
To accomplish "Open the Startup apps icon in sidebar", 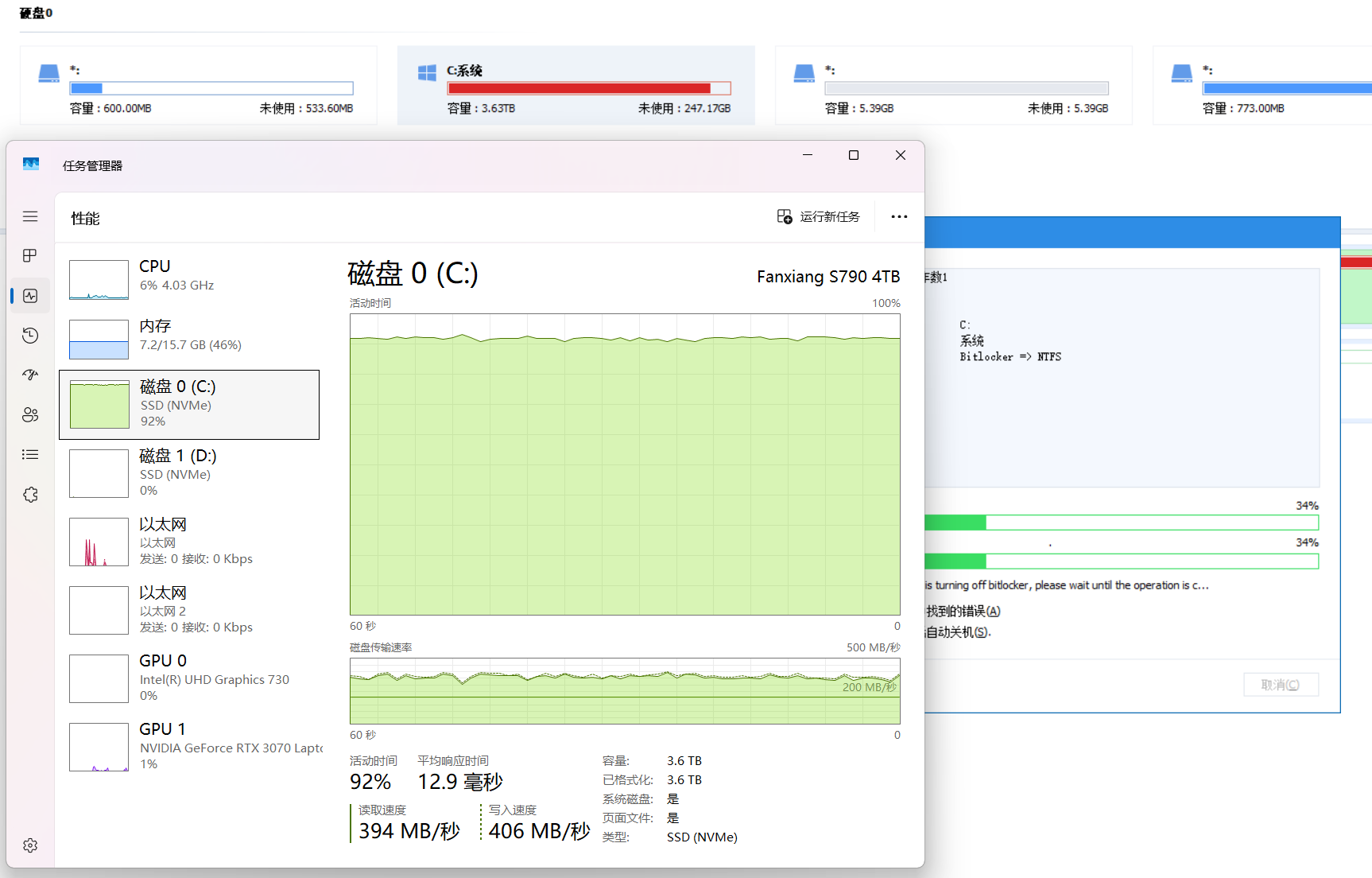I will pos(30,375).
